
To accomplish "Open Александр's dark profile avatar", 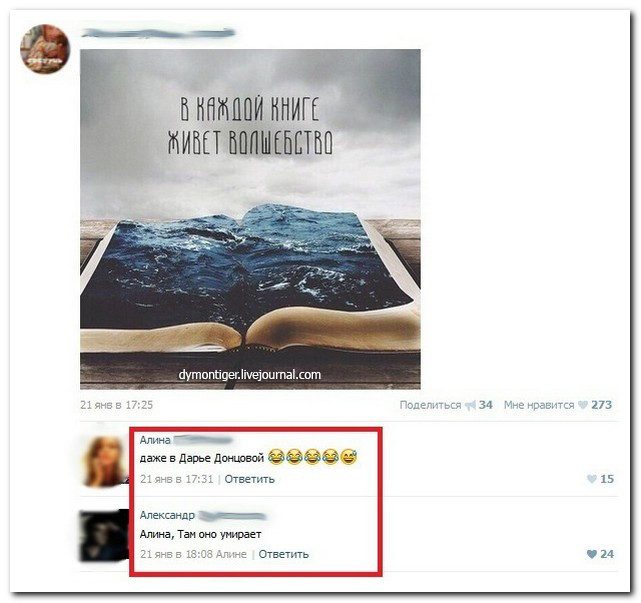I will pyautogui.click(x=103, y=536).
